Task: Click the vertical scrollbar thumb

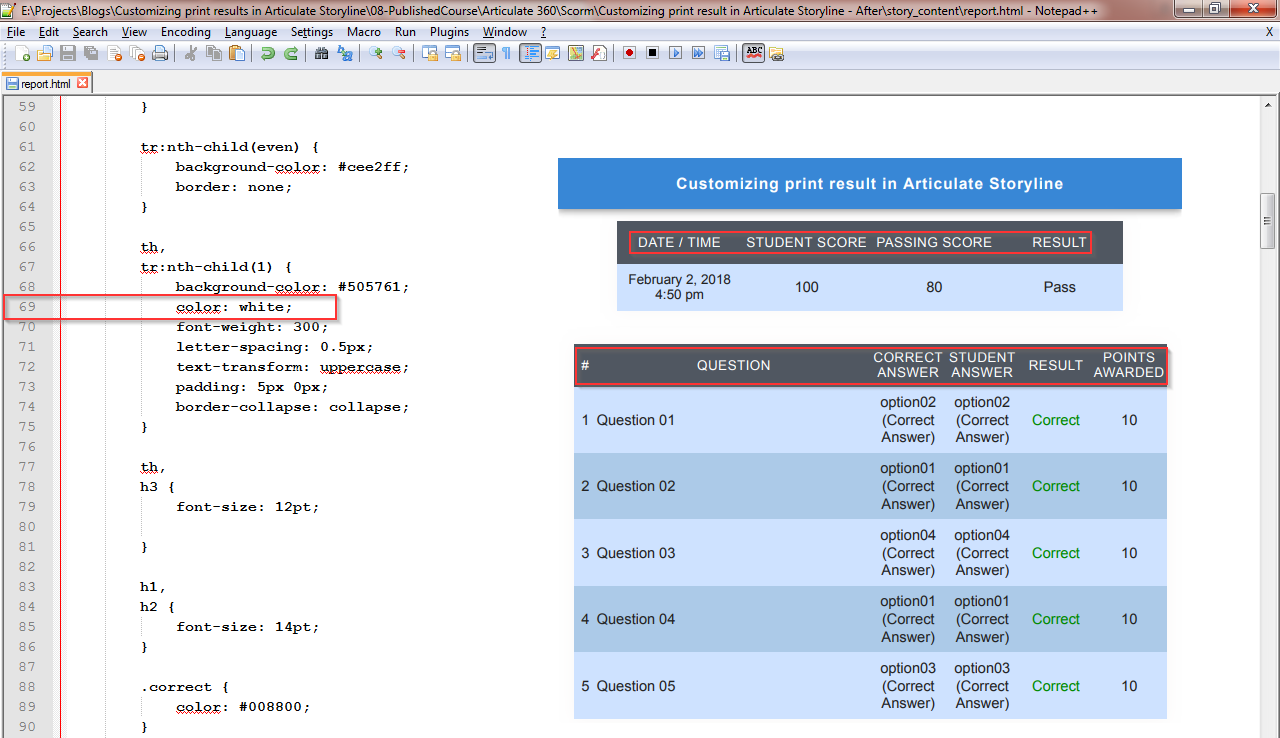Action: click(x=1267, y=222)
